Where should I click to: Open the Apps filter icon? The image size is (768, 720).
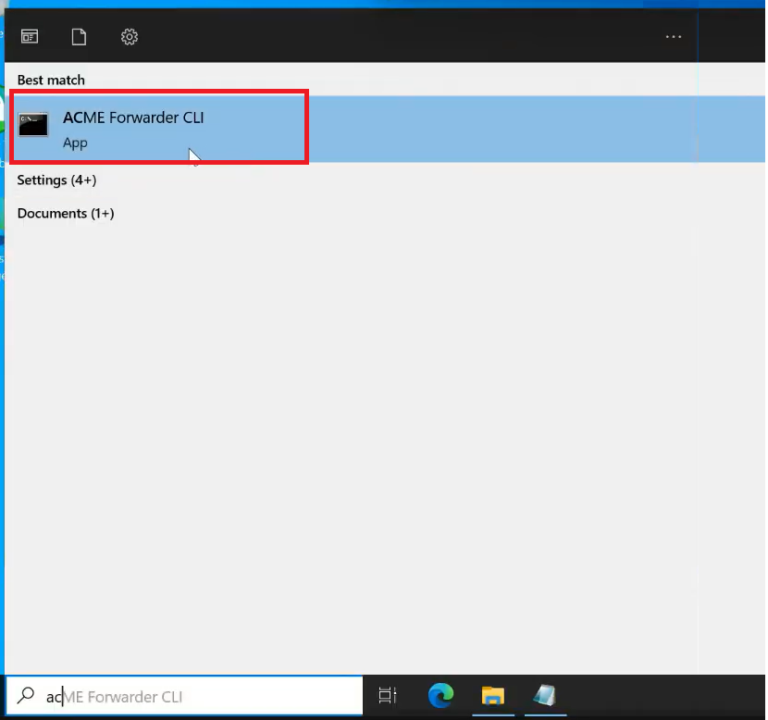click(x=29, y=37)
